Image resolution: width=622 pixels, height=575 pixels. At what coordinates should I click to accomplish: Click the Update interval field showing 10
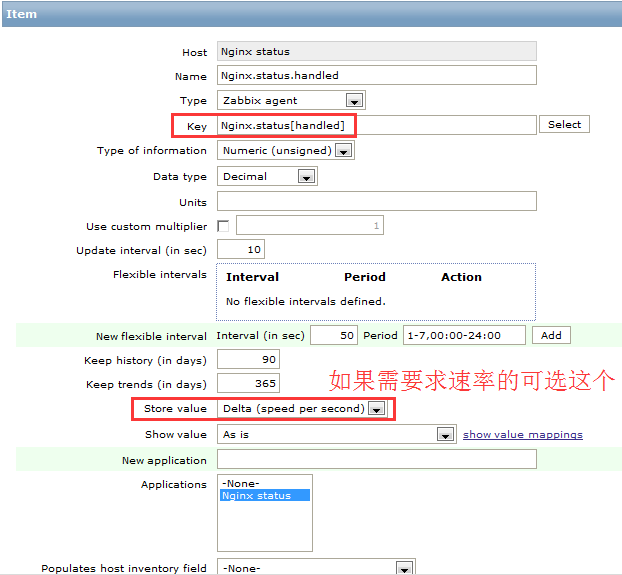[241, 249]
